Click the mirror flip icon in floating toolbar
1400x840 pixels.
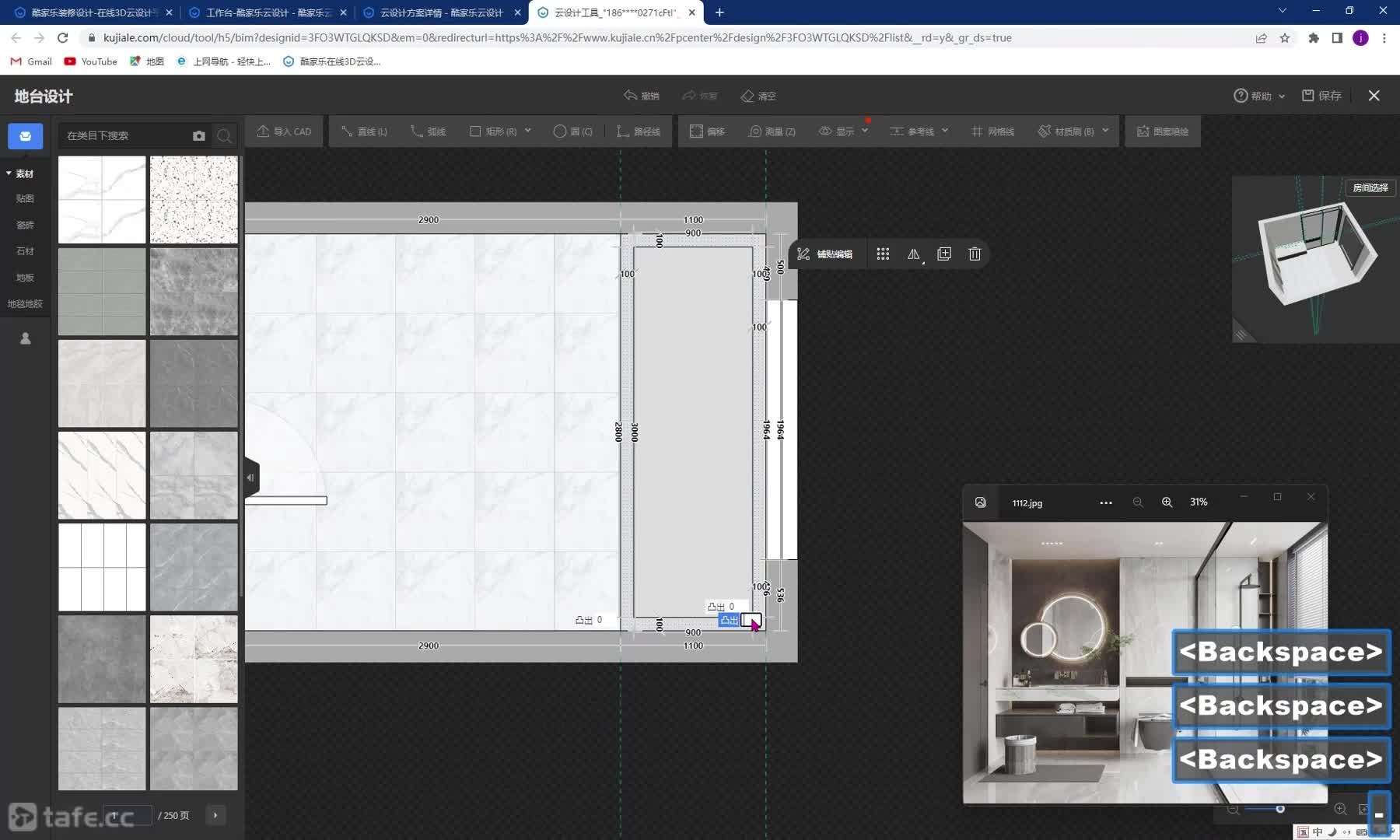[x=914, y=254]
